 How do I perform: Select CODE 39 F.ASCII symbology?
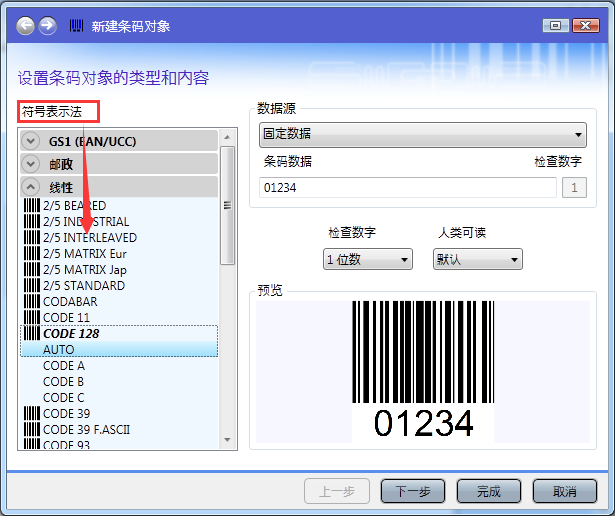click(86, 430)
